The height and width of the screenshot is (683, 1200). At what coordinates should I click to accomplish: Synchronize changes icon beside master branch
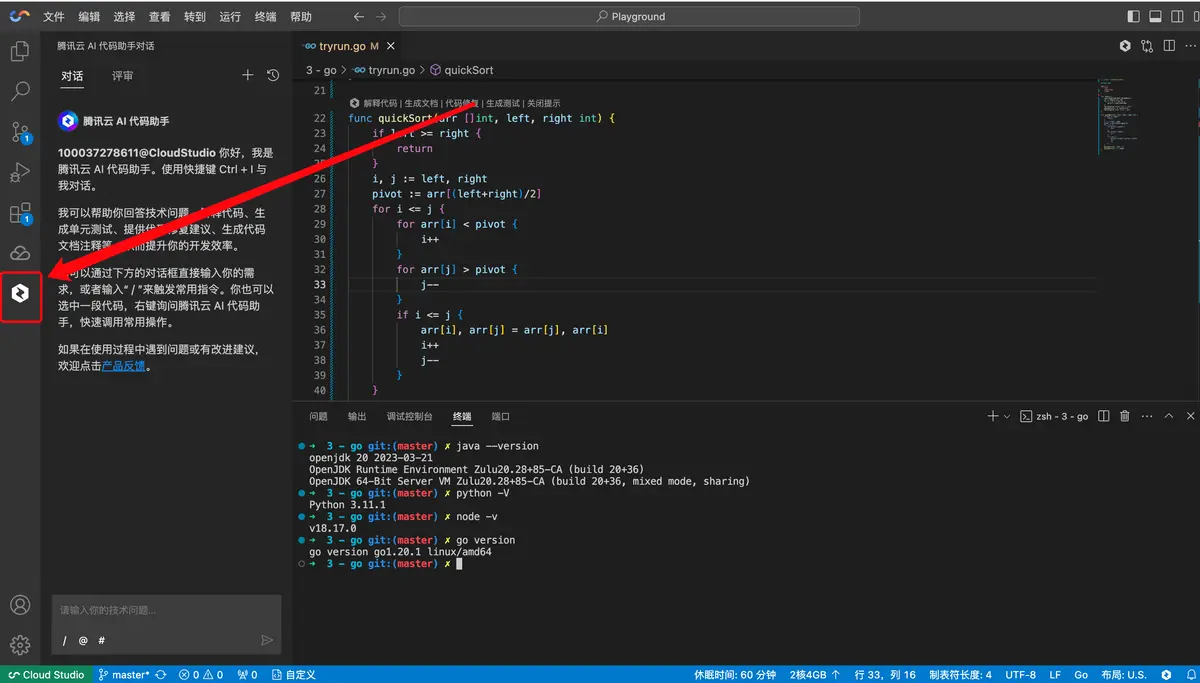161,675
